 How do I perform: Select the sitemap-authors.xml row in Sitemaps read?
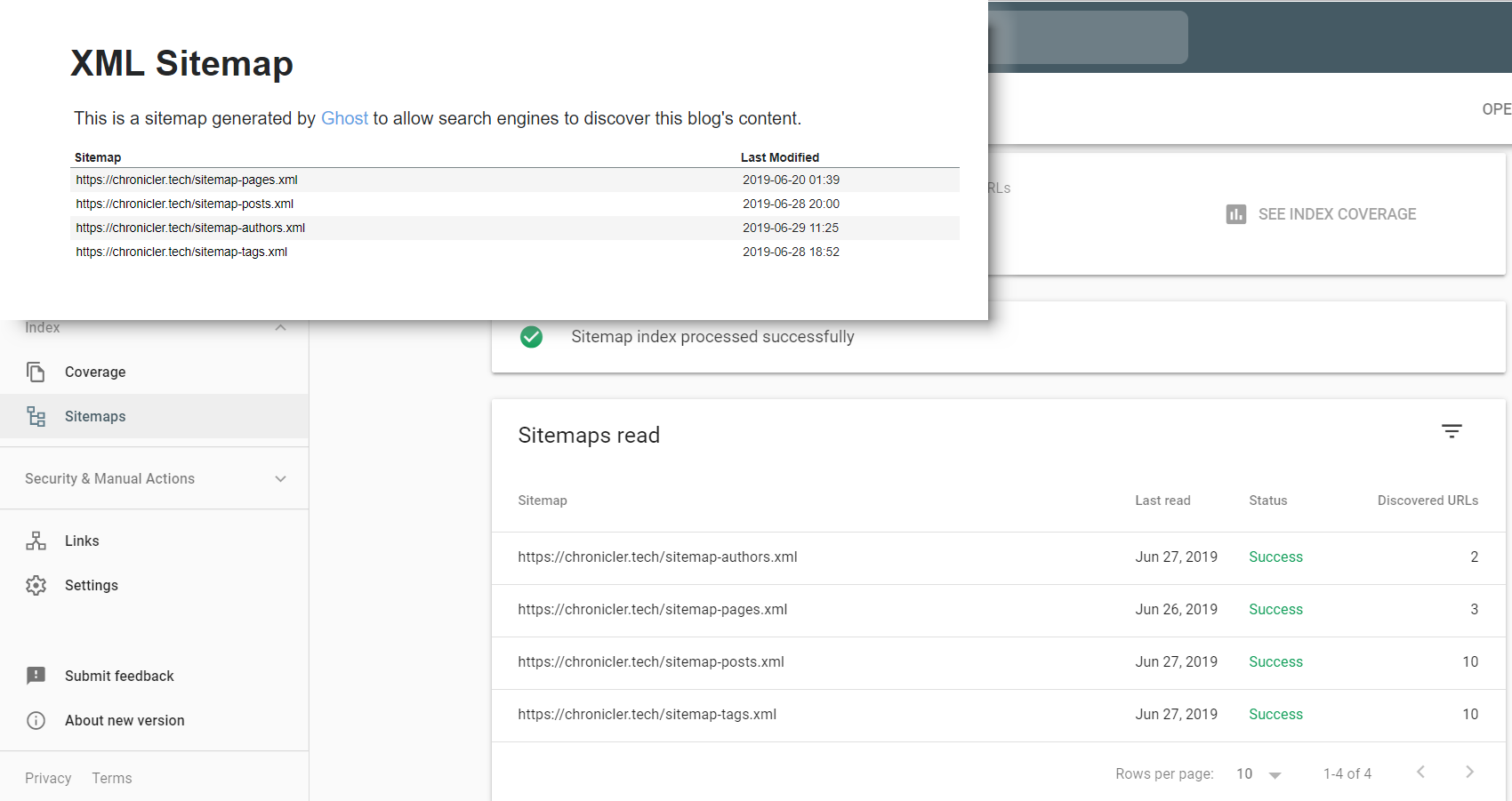click(x=657, y=557)
